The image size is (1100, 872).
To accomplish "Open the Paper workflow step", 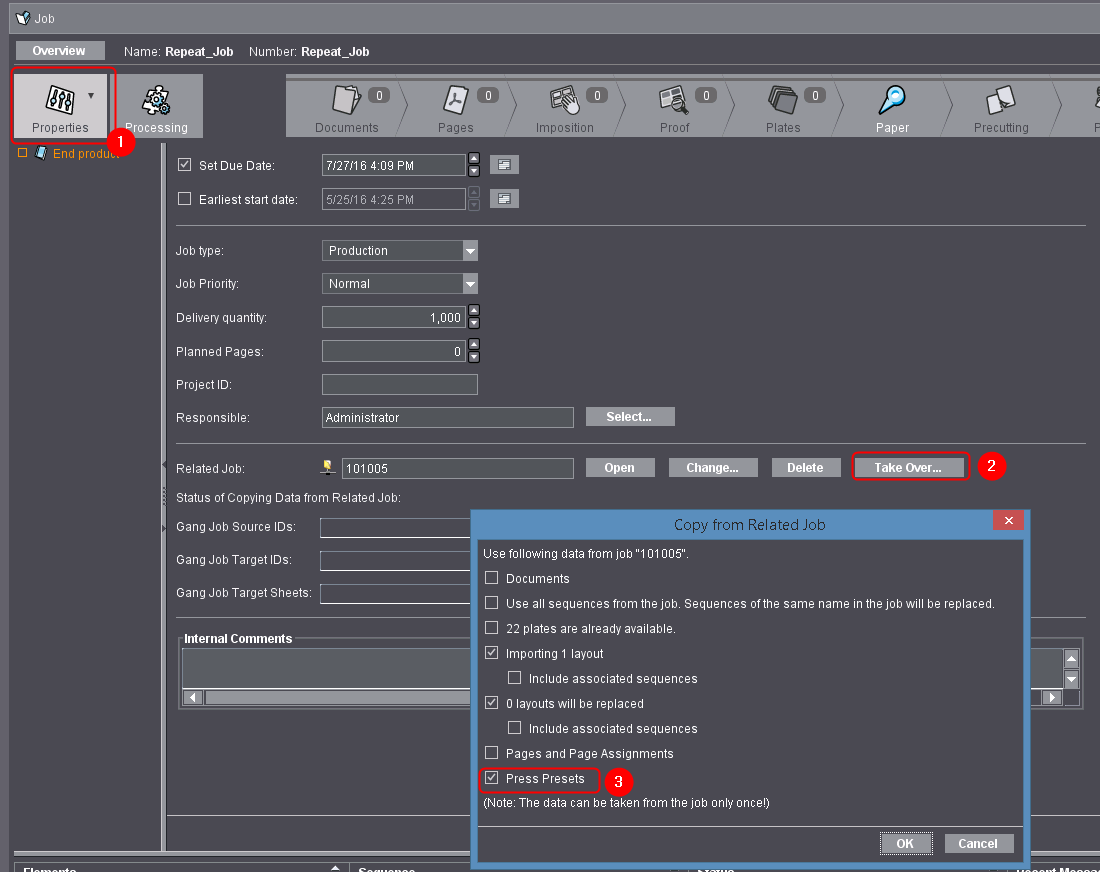I will (x=892, y=100).
